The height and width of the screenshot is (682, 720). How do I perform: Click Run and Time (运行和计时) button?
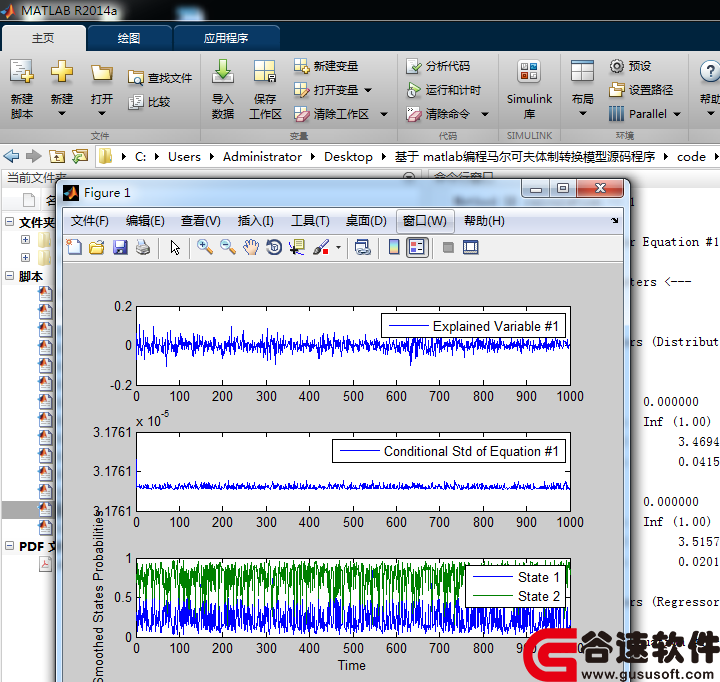444,90
